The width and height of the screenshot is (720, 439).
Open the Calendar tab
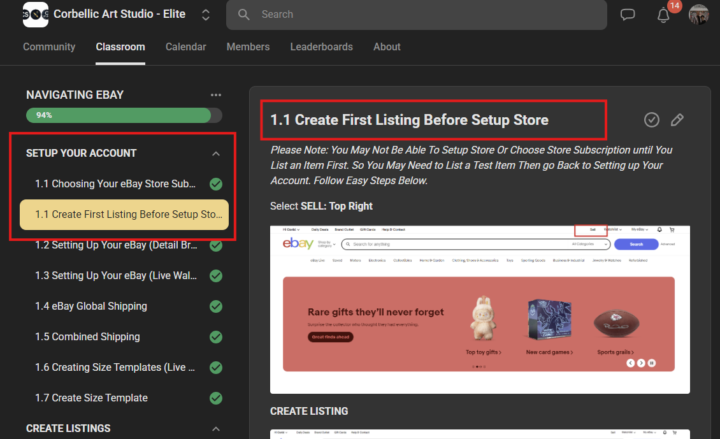[x=186, y=47]
